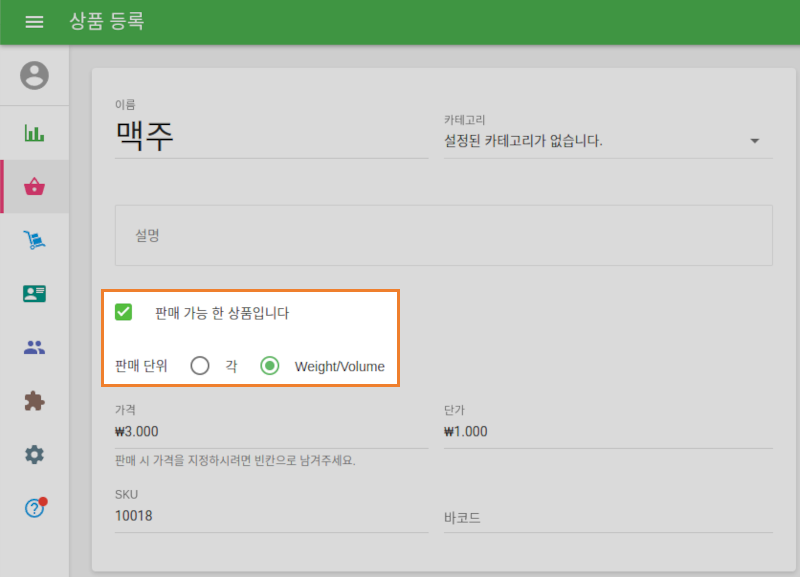Open the hamburger menu icon
This screenshot has width=800, height=577.
click(x=34, y=22)
